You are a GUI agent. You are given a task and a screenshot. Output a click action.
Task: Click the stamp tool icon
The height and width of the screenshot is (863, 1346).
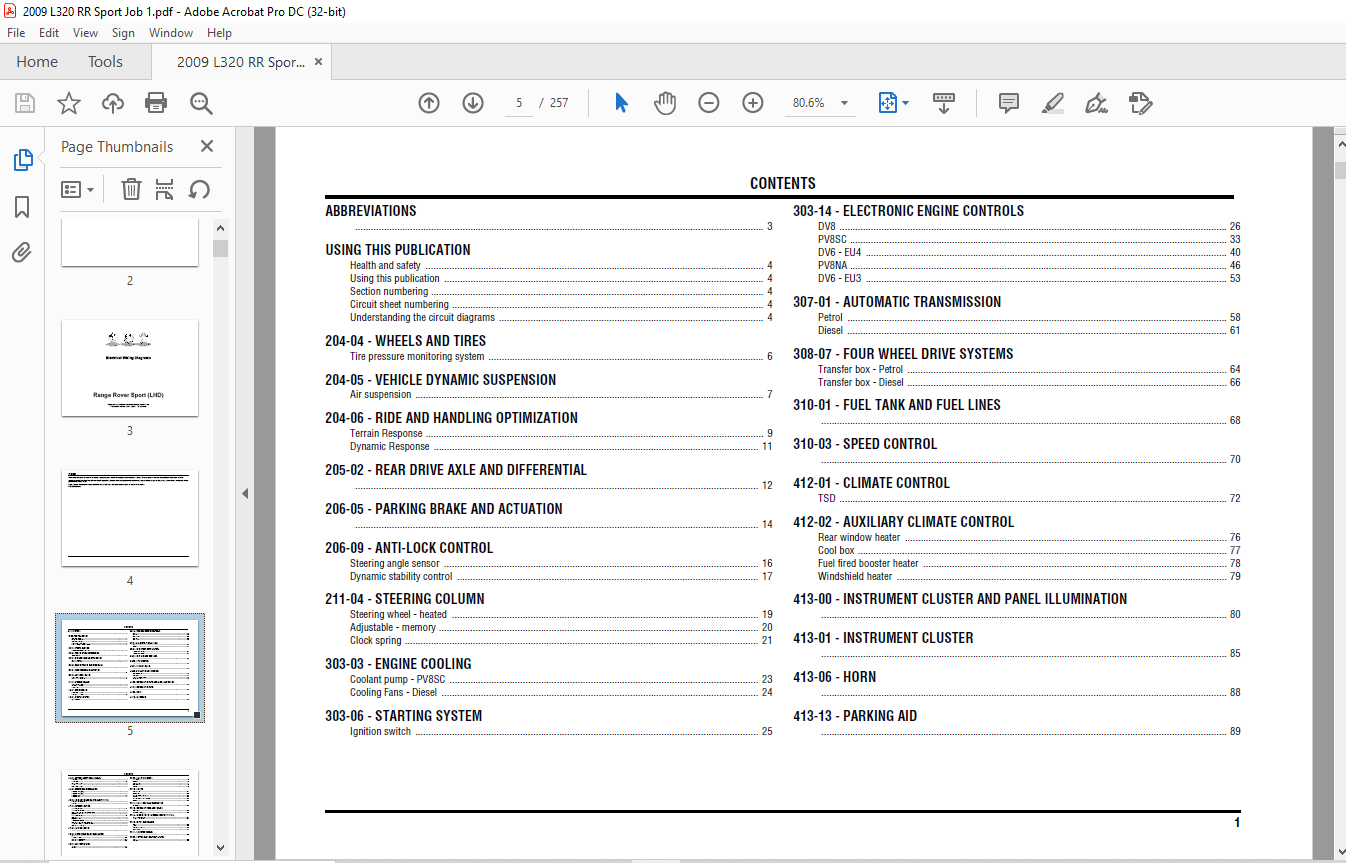(1141, 103)
